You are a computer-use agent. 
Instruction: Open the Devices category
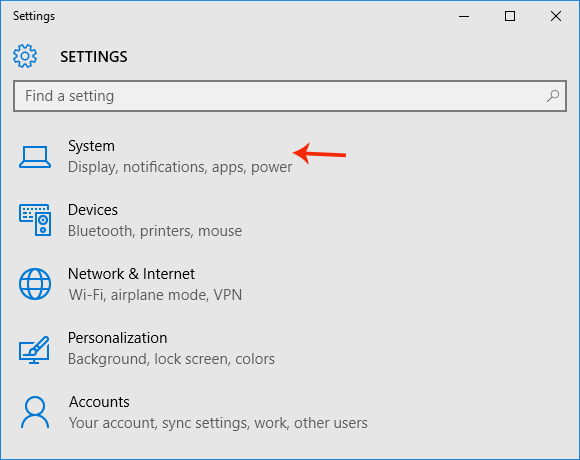coord(131,220)
